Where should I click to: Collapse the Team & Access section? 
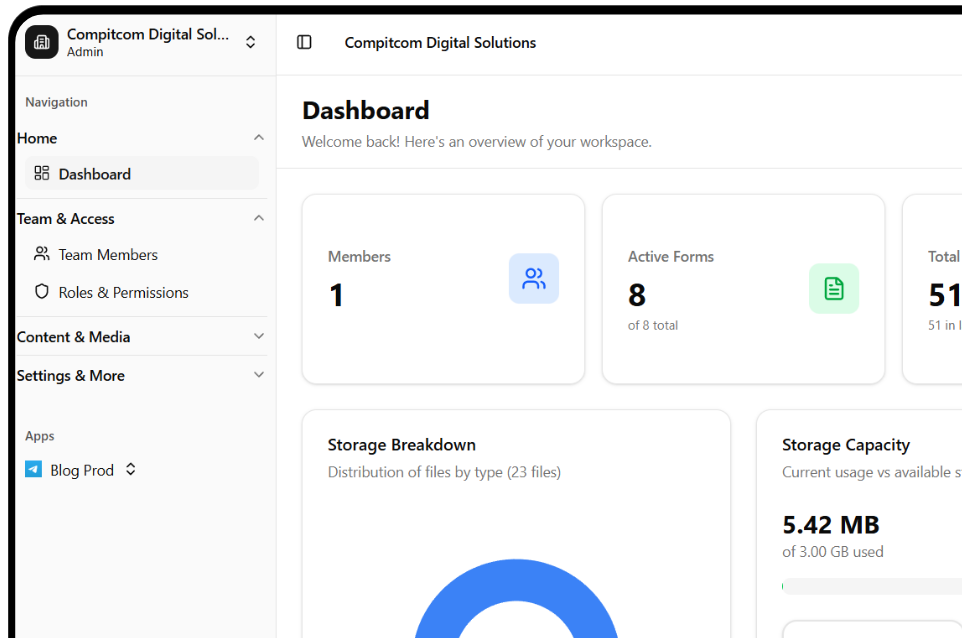point(259,218)
